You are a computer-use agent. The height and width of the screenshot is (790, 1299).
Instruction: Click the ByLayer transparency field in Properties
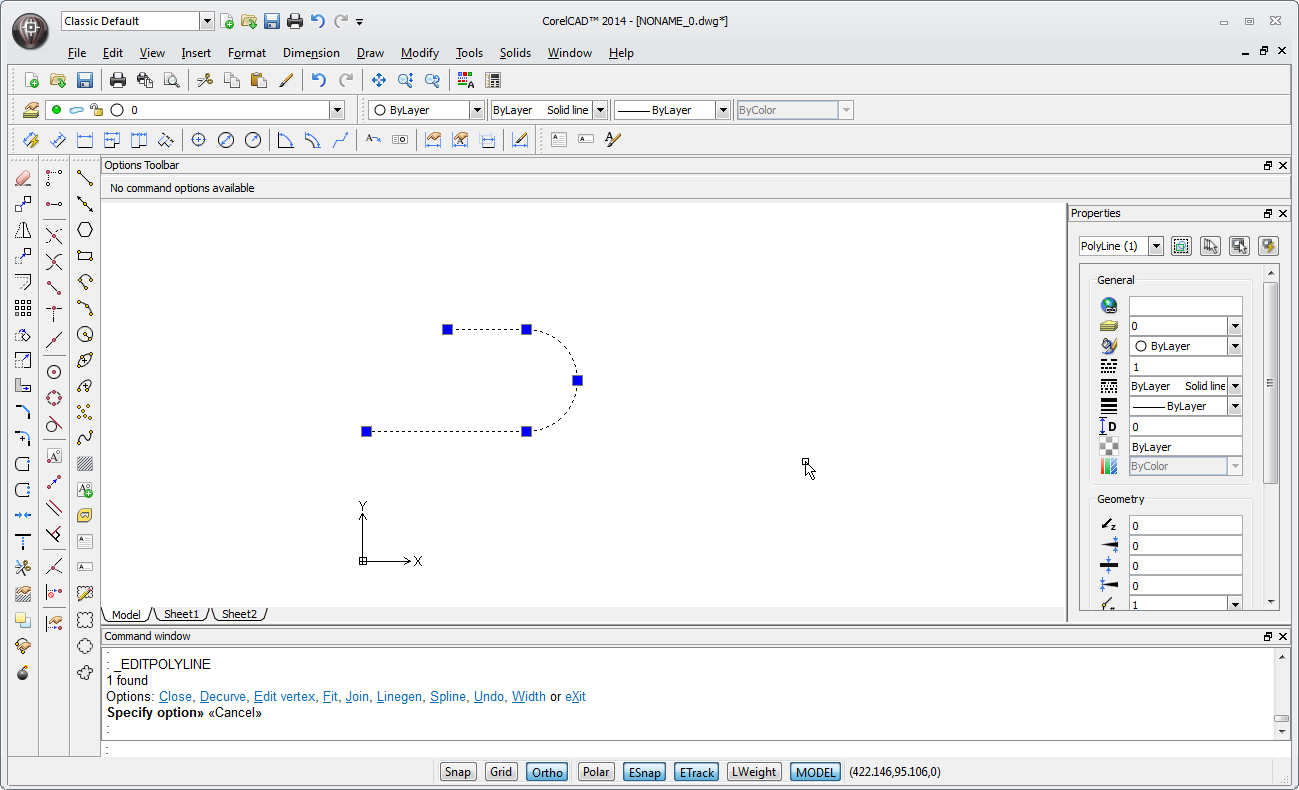[x=1186, y=447]
